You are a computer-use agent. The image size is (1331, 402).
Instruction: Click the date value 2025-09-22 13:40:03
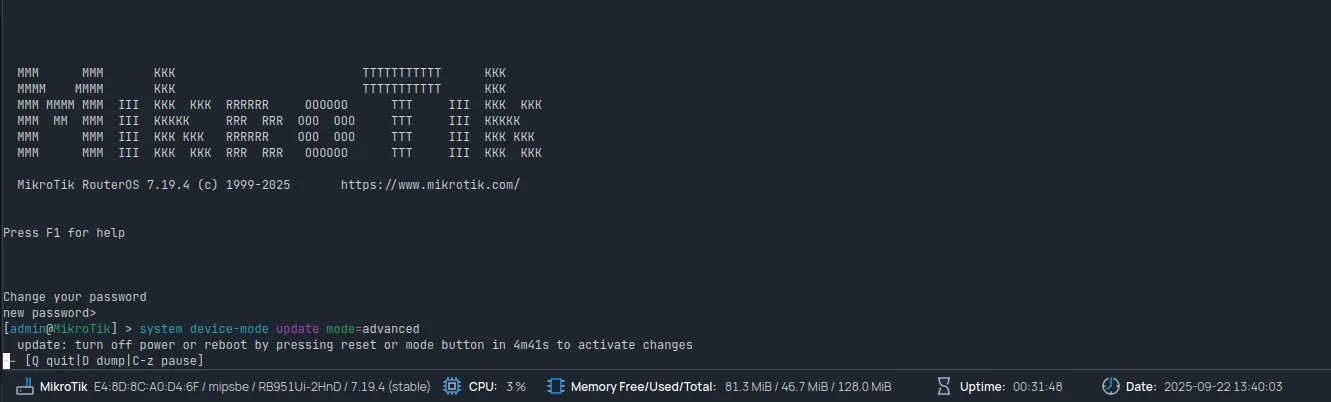[x=1219, y=387]
